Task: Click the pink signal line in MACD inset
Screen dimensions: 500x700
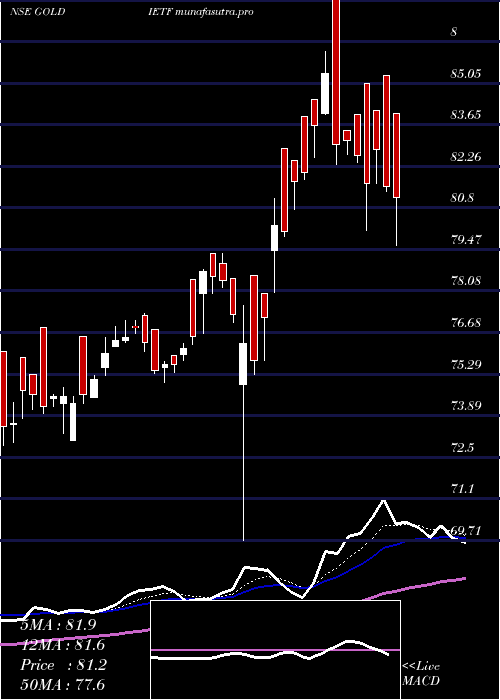Action: (275, 650)
